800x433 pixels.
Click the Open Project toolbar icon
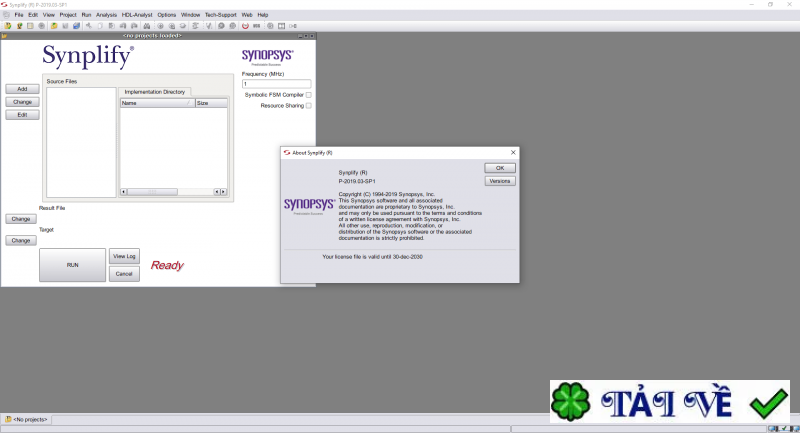[8, 26]
